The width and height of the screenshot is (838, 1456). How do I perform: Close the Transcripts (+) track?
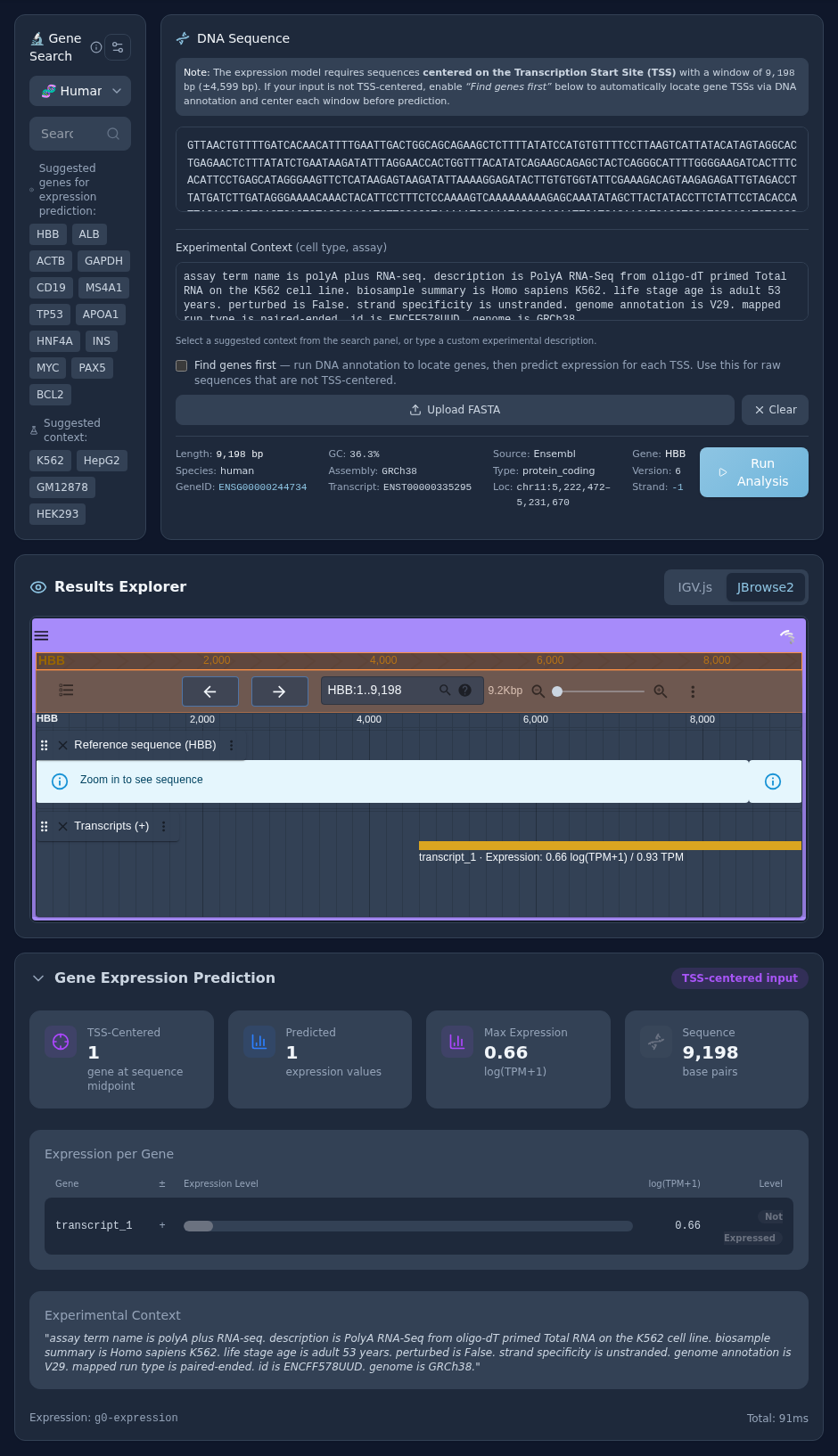pos(62,827)
